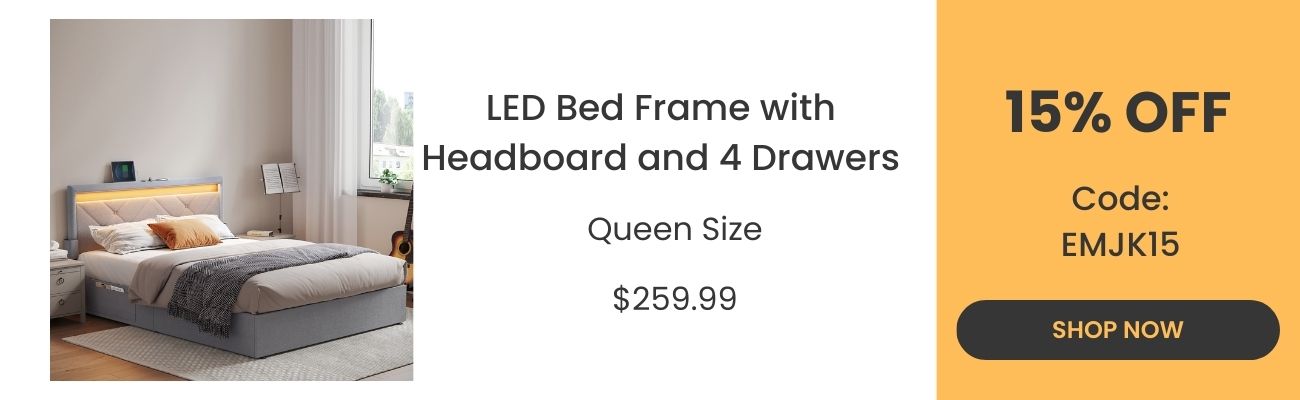Click the Queen Size label
1300x400 pixels.
pos(674,230)
